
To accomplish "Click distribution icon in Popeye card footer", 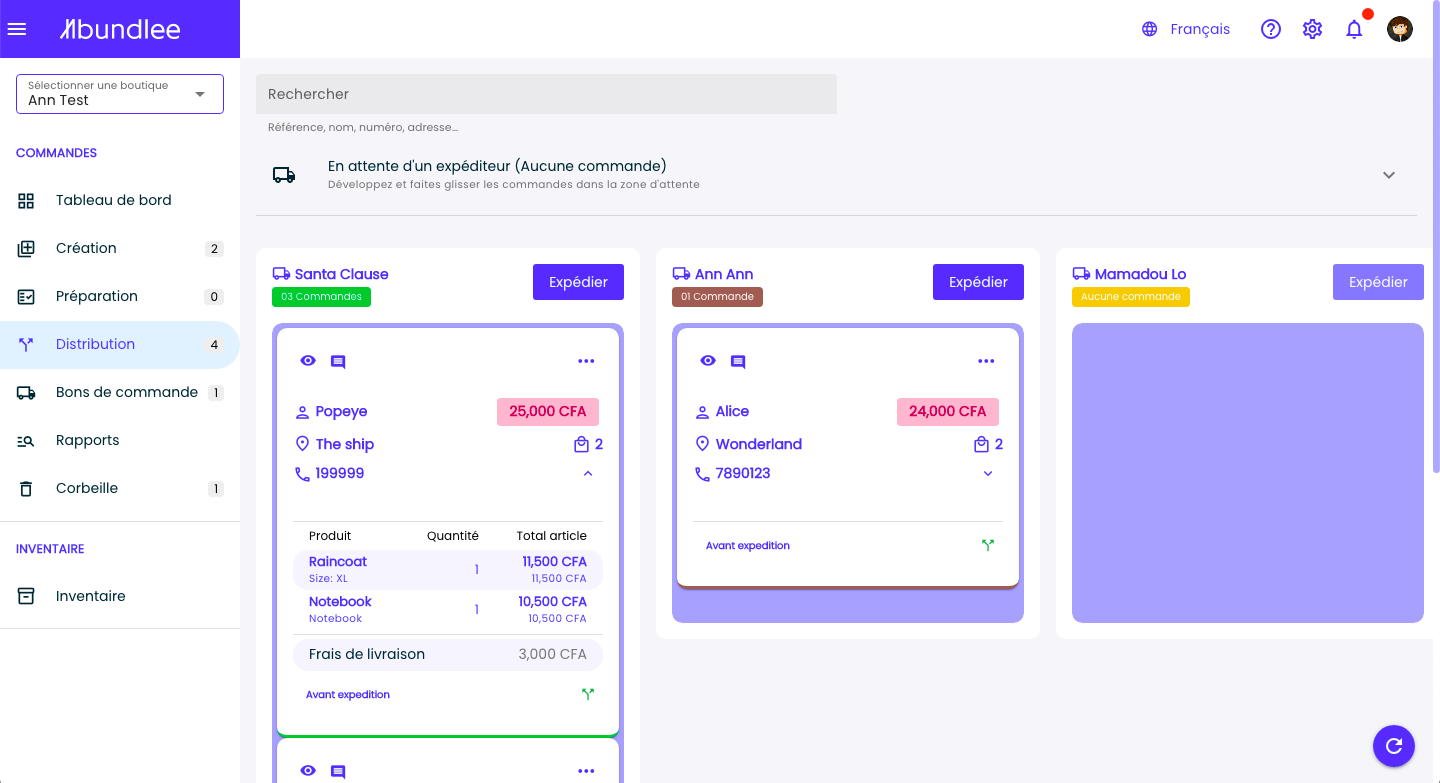I will tap(588, 693).
